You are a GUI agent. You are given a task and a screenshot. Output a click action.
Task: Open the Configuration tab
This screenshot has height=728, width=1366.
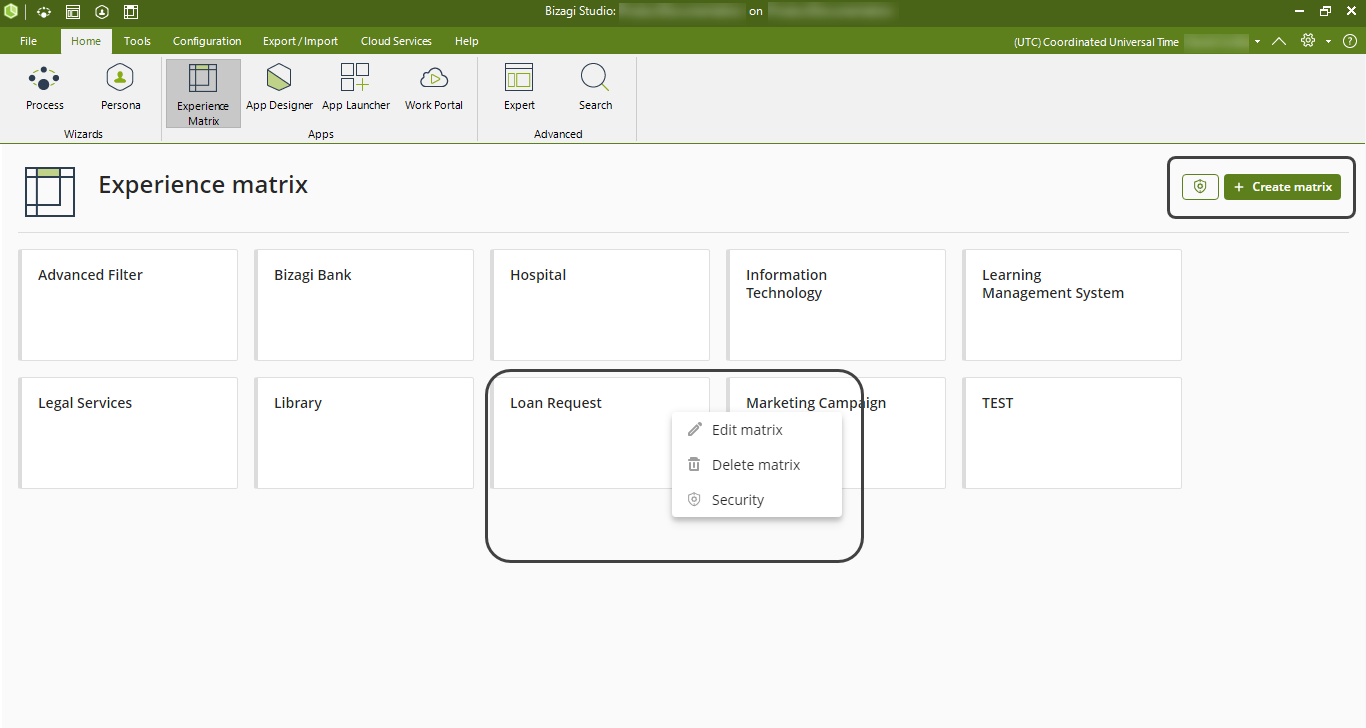207,41
